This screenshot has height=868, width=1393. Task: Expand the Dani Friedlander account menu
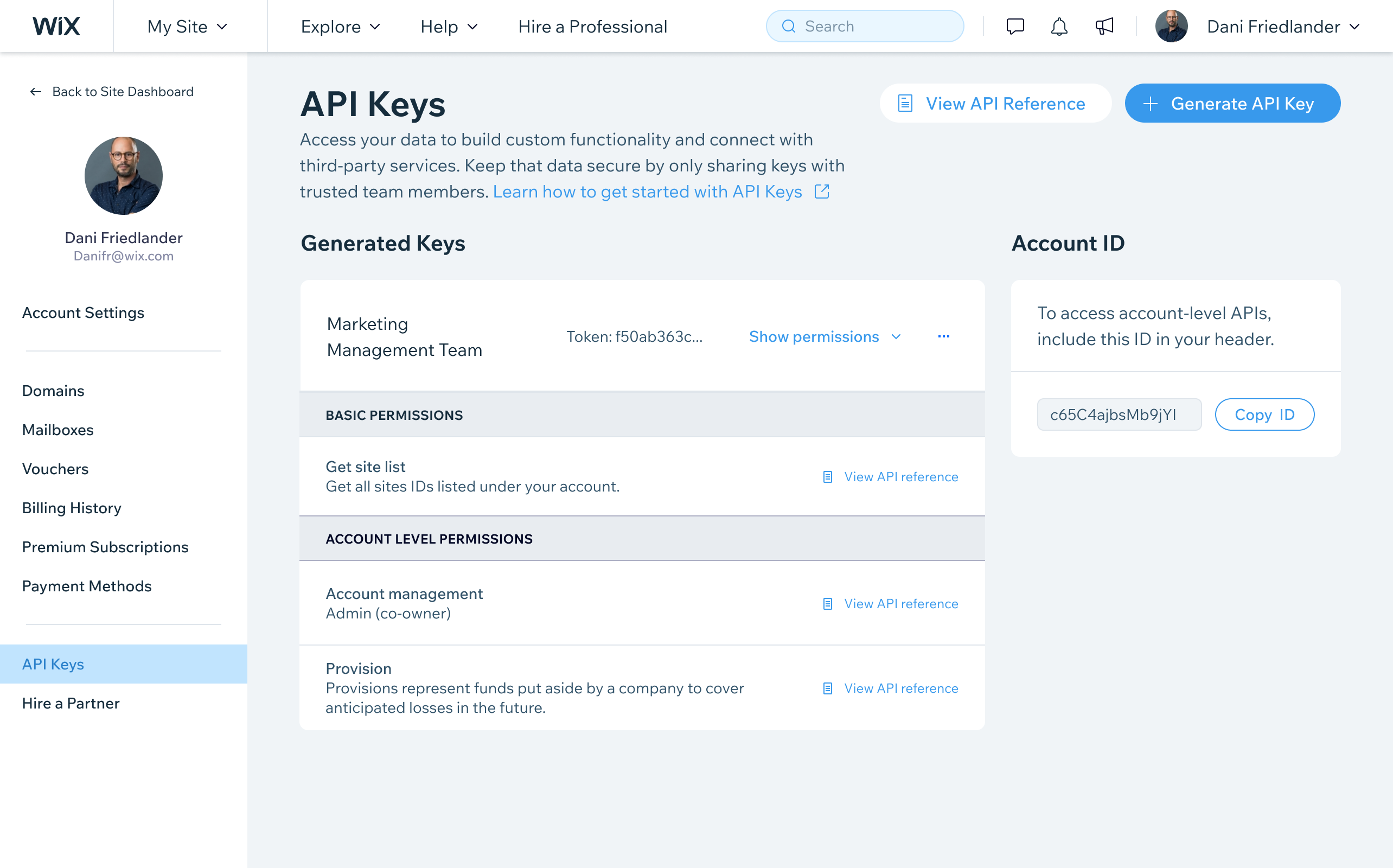click(1283, 27)
